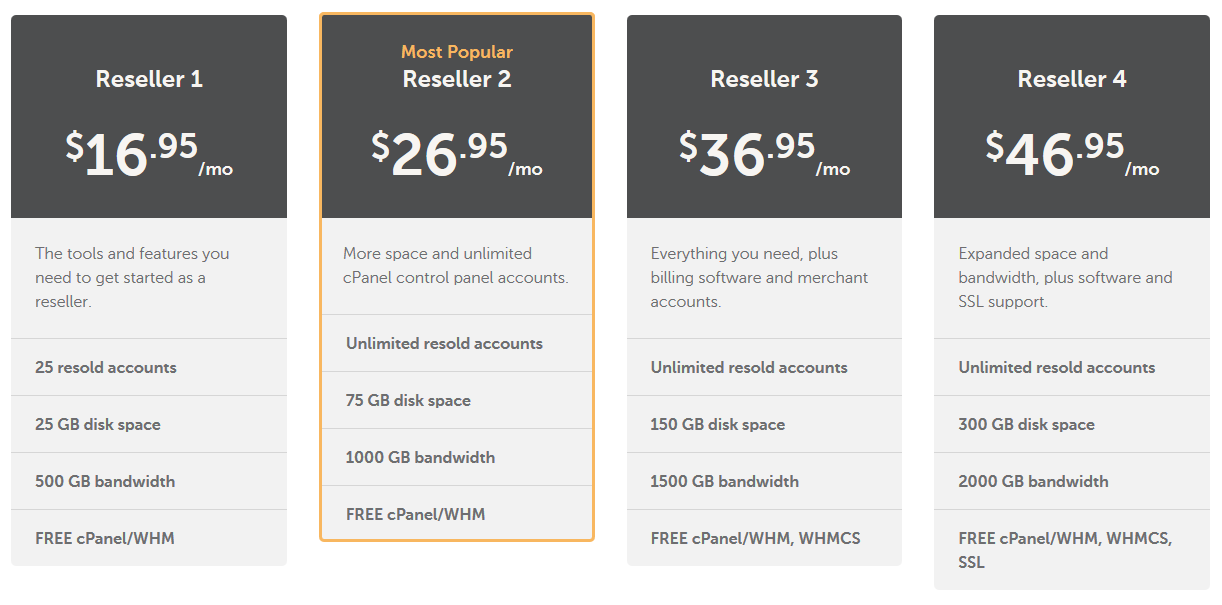Click the 2000 GB bandwidth row
The image size is (1222, 605).
tap(1071, 481)
